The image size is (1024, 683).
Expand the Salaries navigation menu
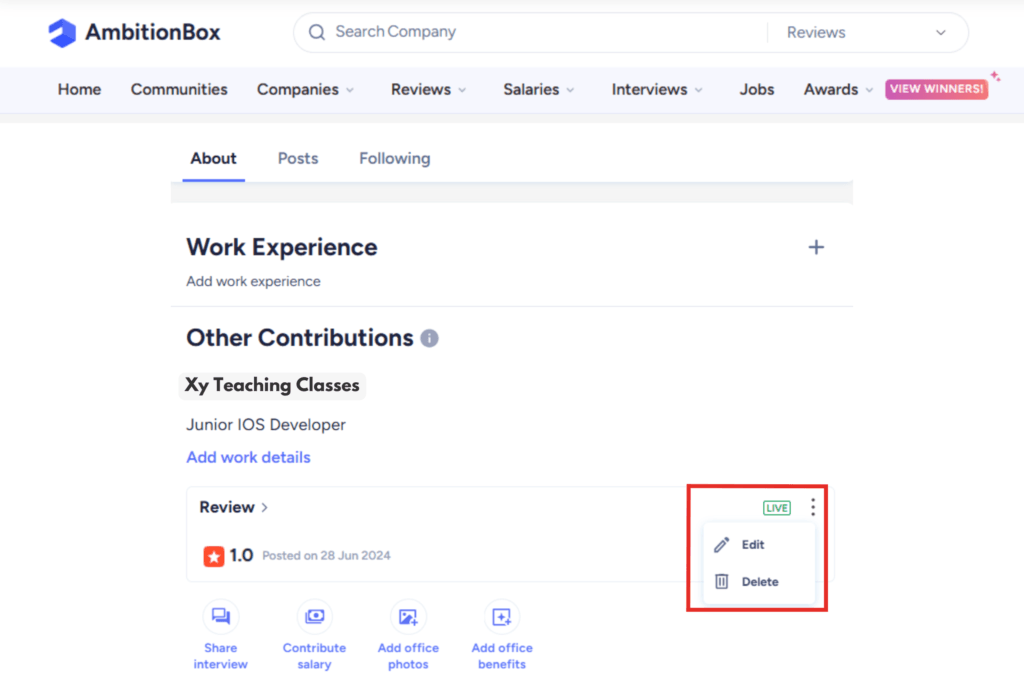(539, 89)
